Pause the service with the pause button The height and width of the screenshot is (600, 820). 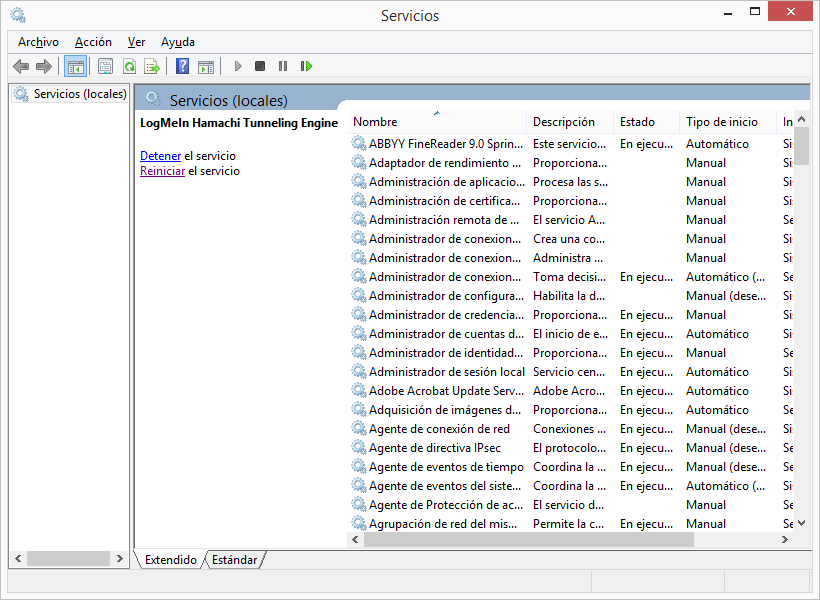[283, 66]
